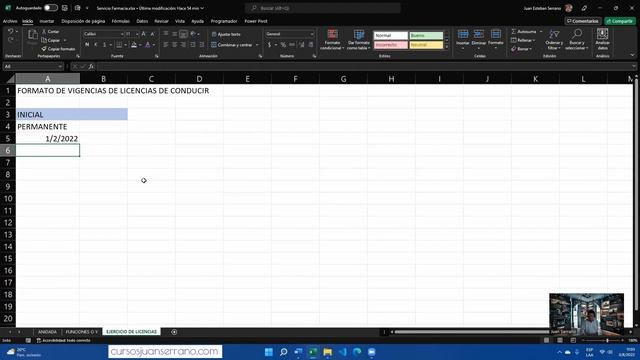Viewport: 640px width, 360px height.
Task: Open Fórmulas tab
Action: [x=120, y=21]
